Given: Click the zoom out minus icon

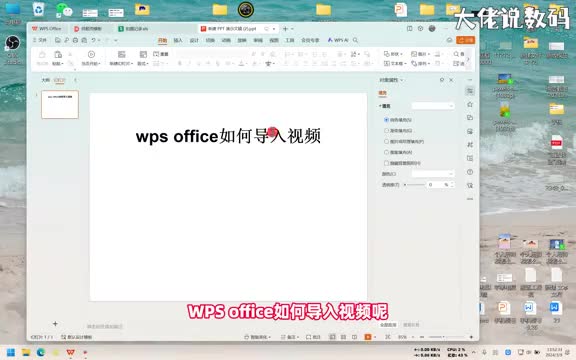Looking at the screenshot, I should 422,337.
